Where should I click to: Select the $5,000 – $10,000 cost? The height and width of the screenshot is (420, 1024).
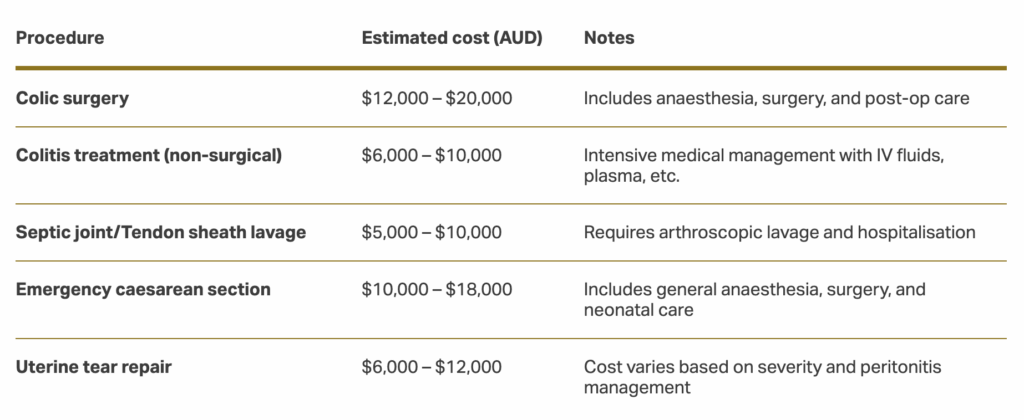[432, 232]
